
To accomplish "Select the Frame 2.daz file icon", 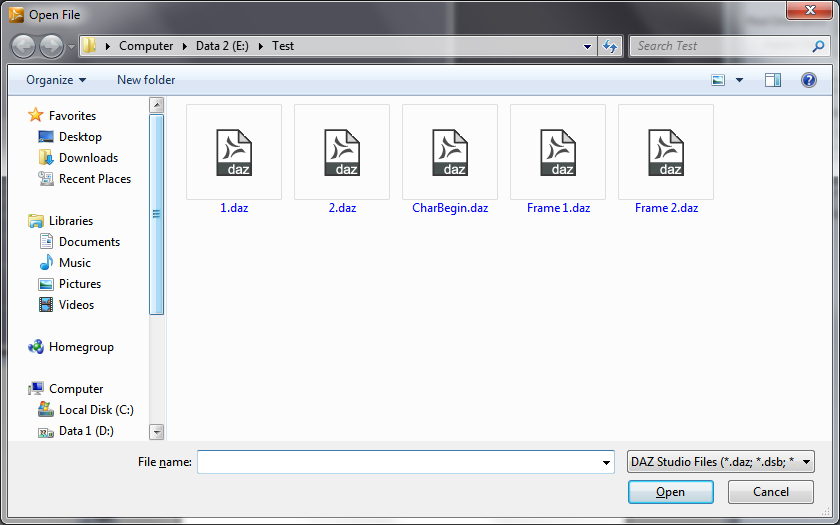I will click(666, 152).
